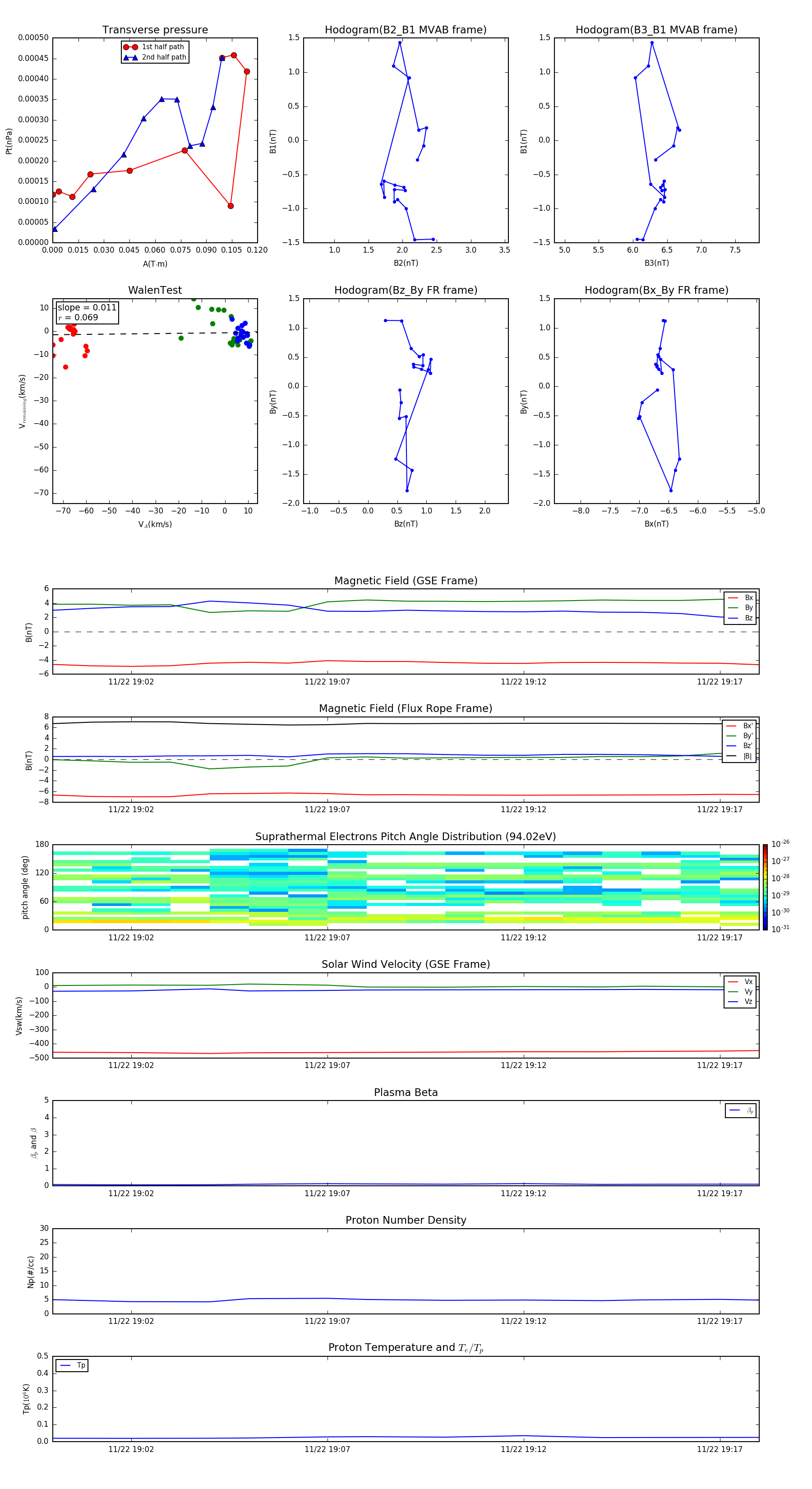Click the 'Transverse pressure' plot title
This screenshot has height=1489, width=812.
tap(155, 30)
